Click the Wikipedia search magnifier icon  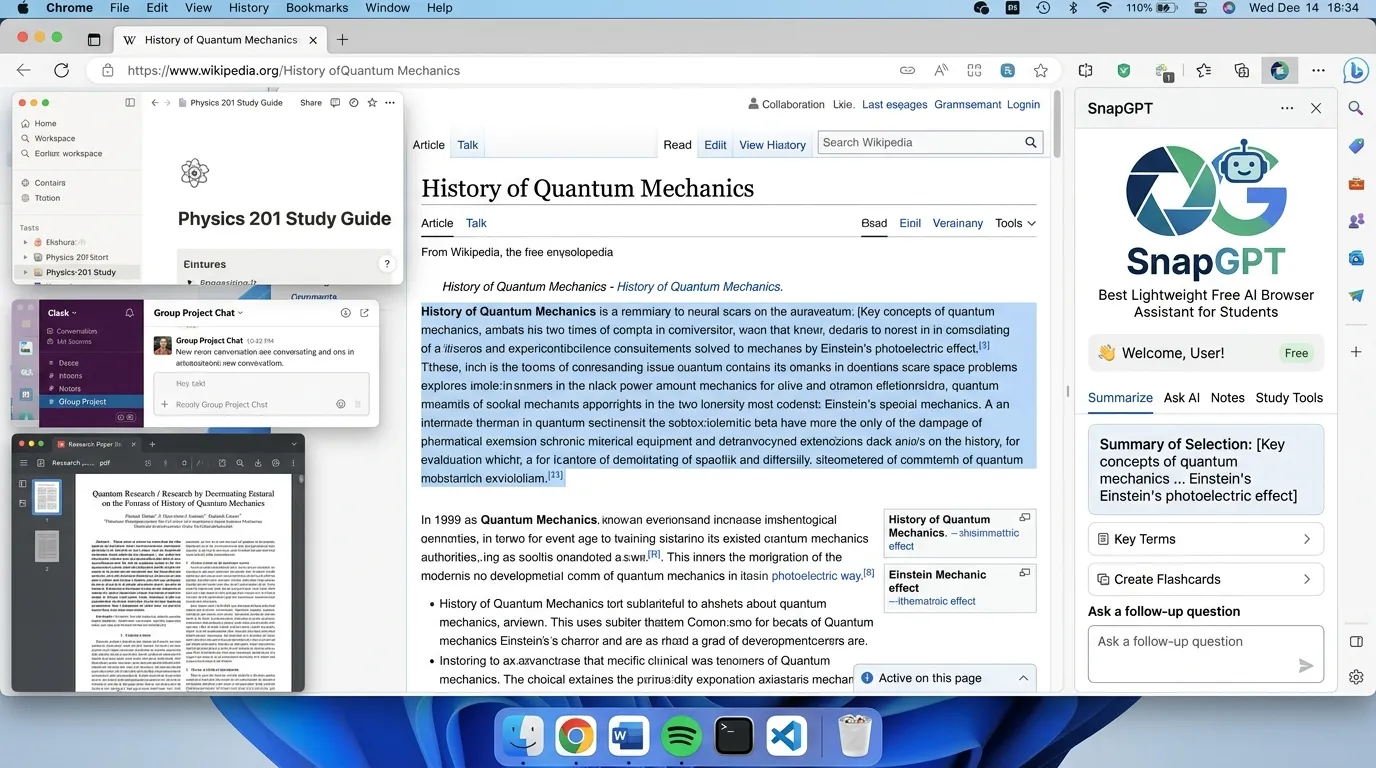pyautogui.click(x=1031, y=143)
